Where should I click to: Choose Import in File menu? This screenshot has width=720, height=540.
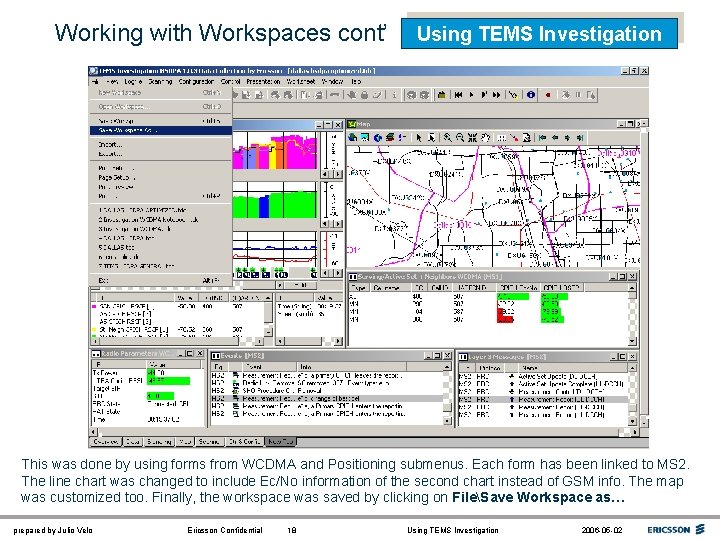161,144
